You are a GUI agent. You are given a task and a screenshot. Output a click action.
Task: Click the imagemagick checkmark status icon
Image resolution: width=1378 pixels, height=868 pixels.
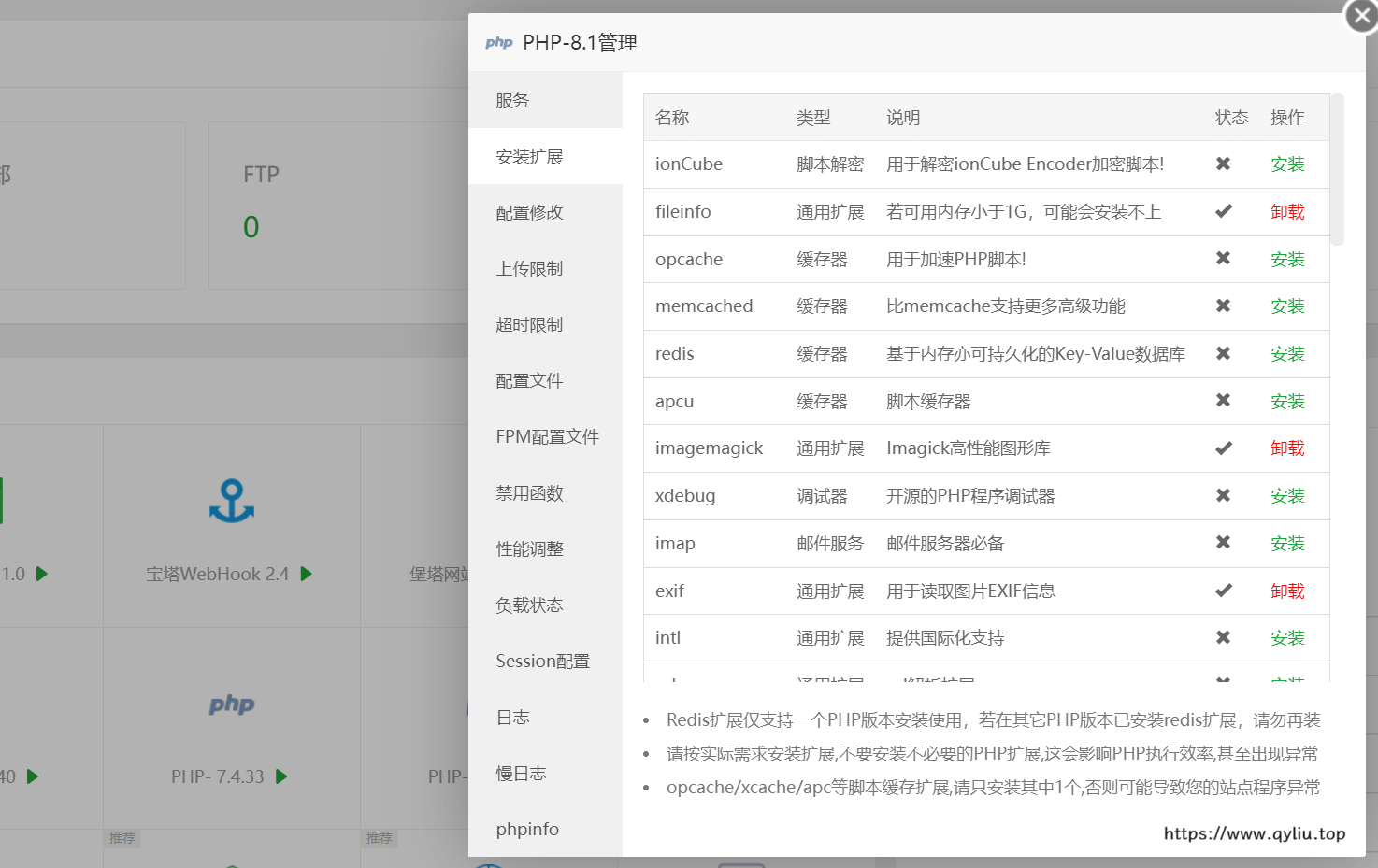[x=1223, y=448]
